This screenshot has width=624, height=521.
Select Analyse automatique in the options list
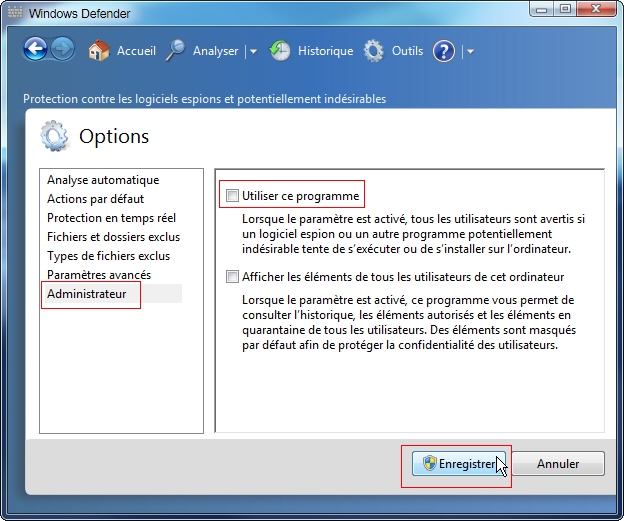pos(103,180)
